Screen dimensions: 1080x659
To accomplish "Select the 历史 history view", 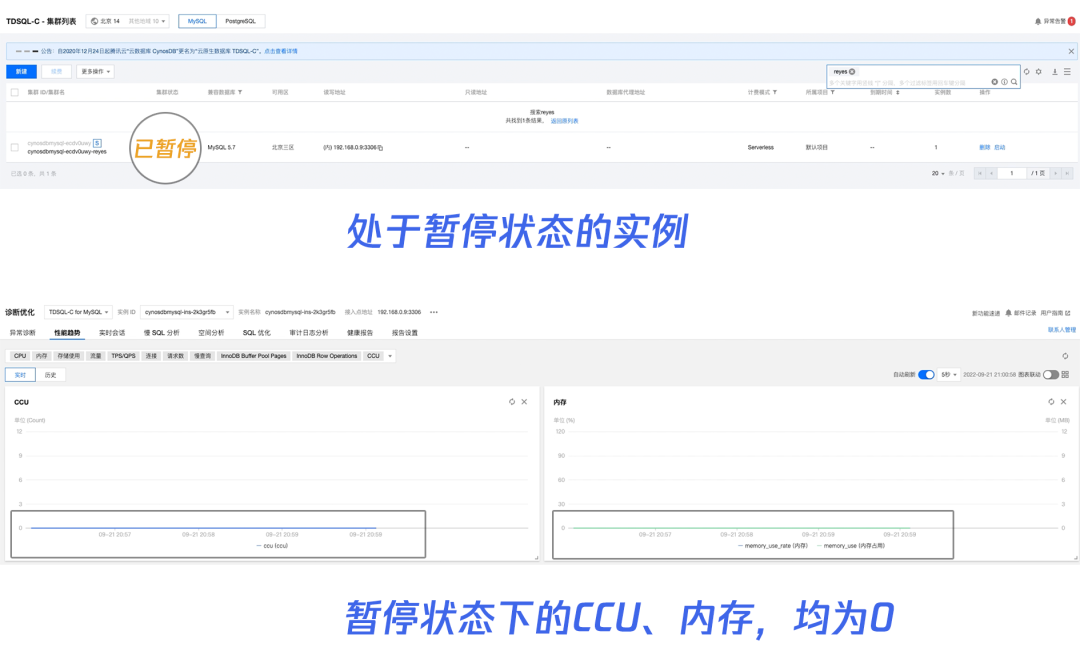I will [x=50, y=375].
